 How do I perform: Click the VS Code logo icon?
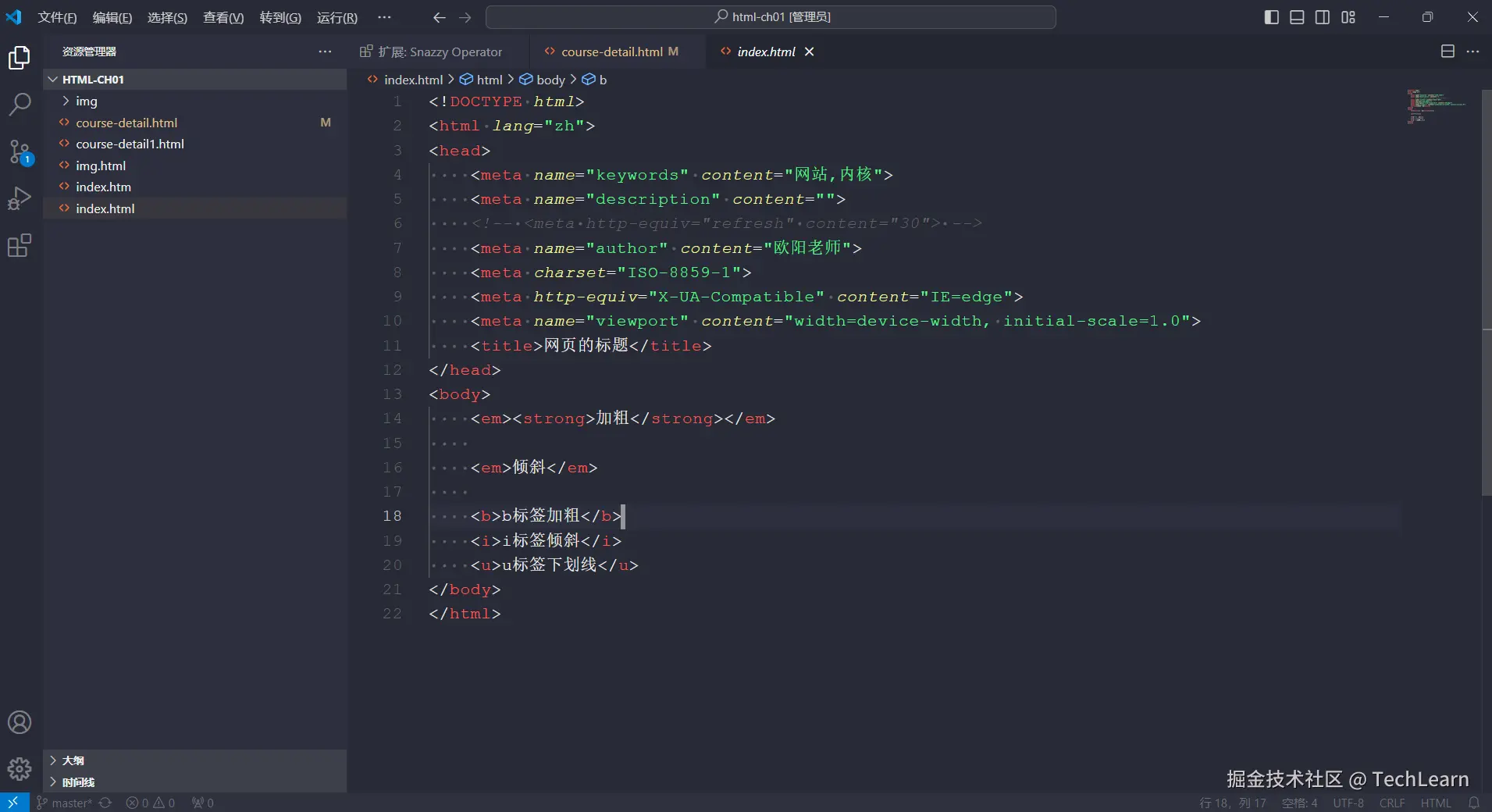[x=14, y=17]
